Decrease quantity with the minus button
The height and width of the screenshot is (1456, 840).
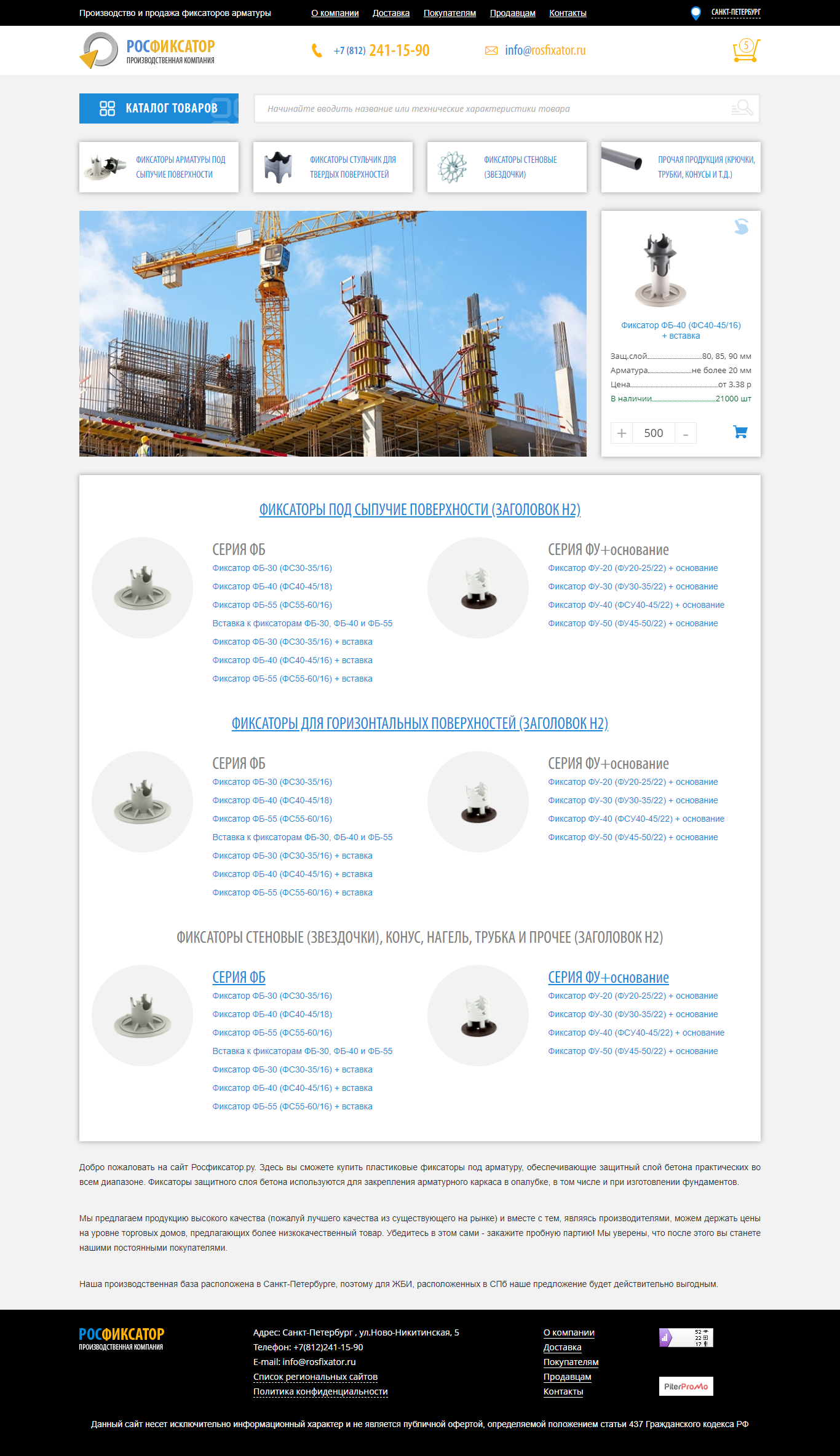coord(686,433)
